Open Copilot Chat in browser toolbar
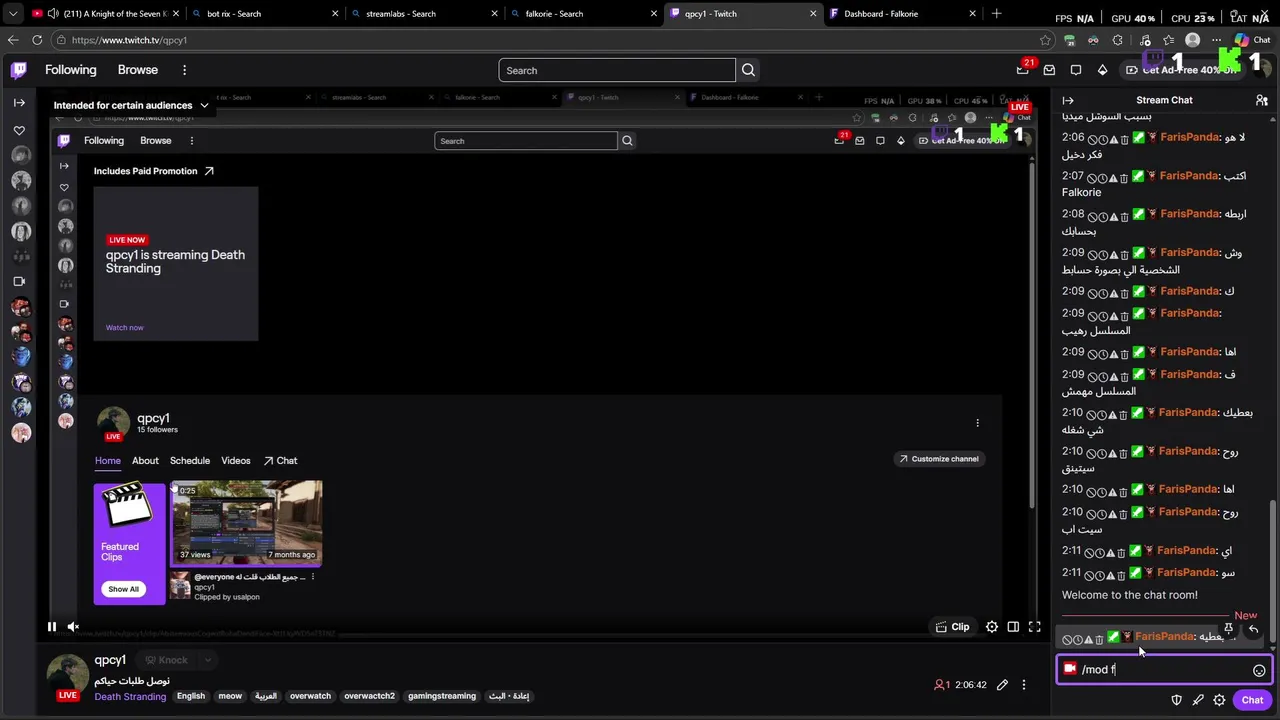The image size is (1280, 720). coord(1252,40)
